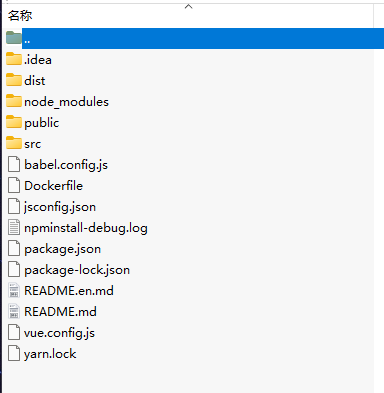This screenshot has width=384, height=393.
Task: Click the parent directory folder icon
Action: click(x=14, y=38)
